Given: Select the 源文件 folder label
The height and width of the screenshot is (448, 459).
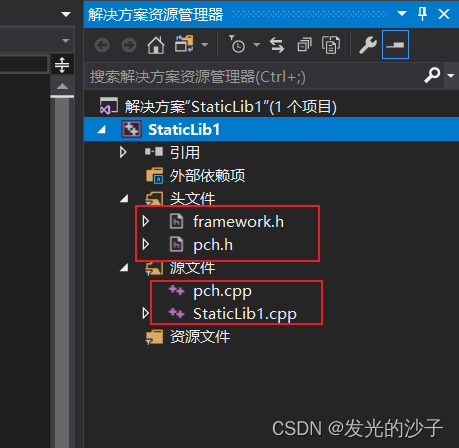Looking at the screenshot, I should tap(192, 268).
